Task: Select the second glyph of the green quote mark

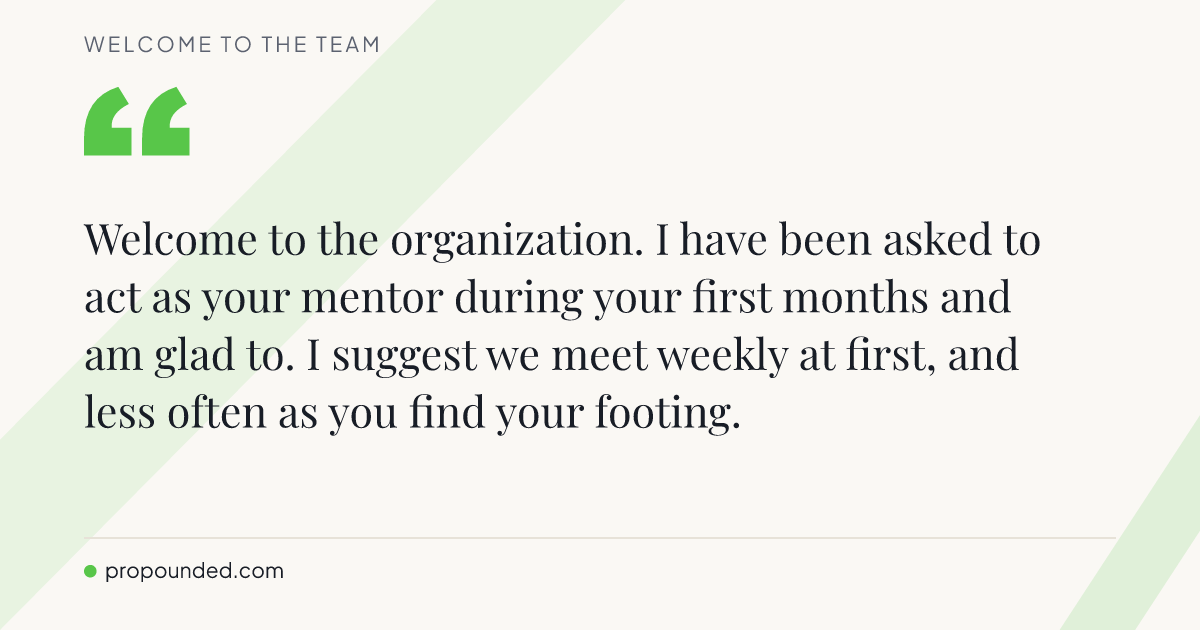Action: (x=165, y=122)
